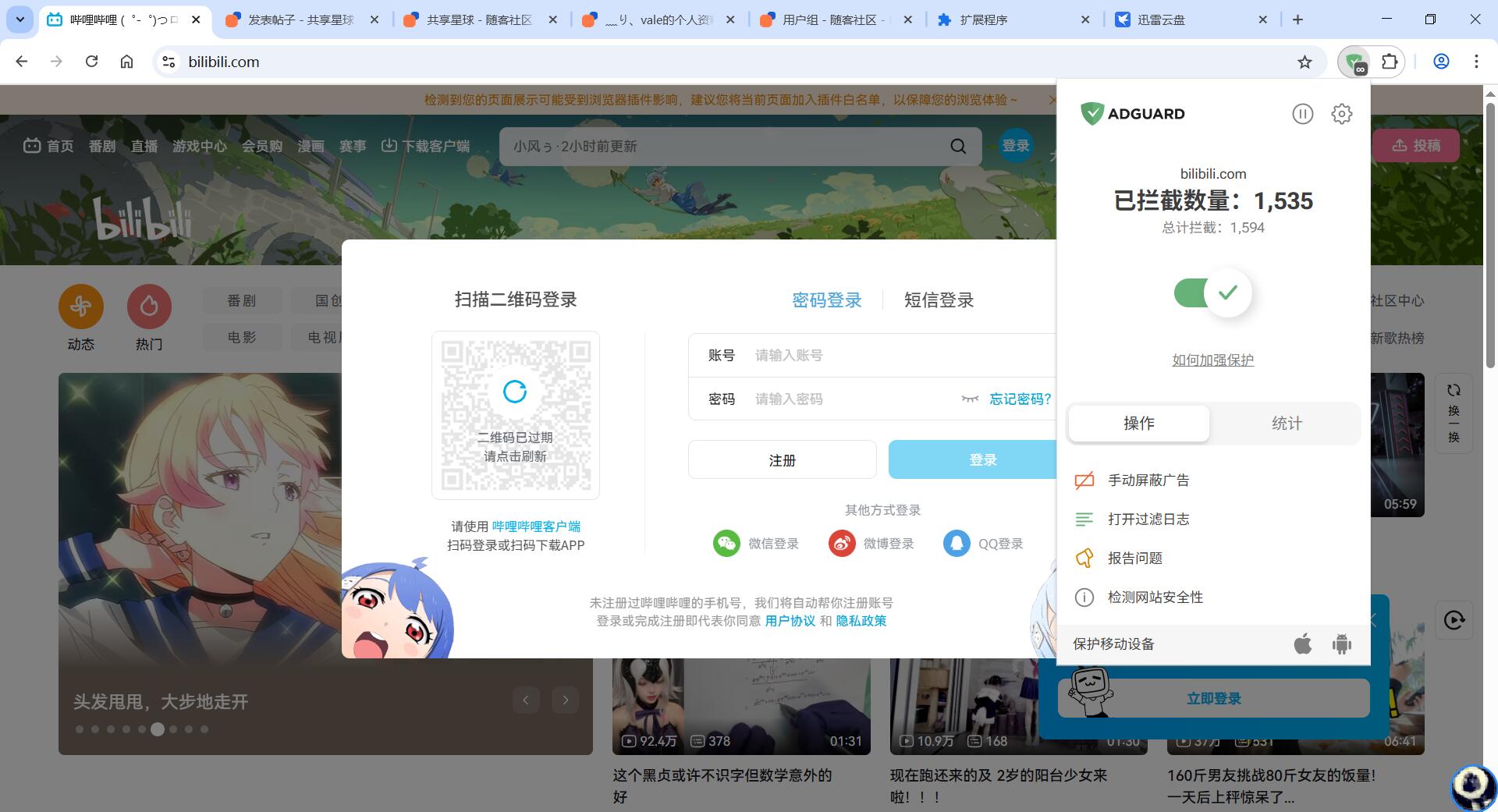Click the page vertical scrollbar

point(1490,234)
